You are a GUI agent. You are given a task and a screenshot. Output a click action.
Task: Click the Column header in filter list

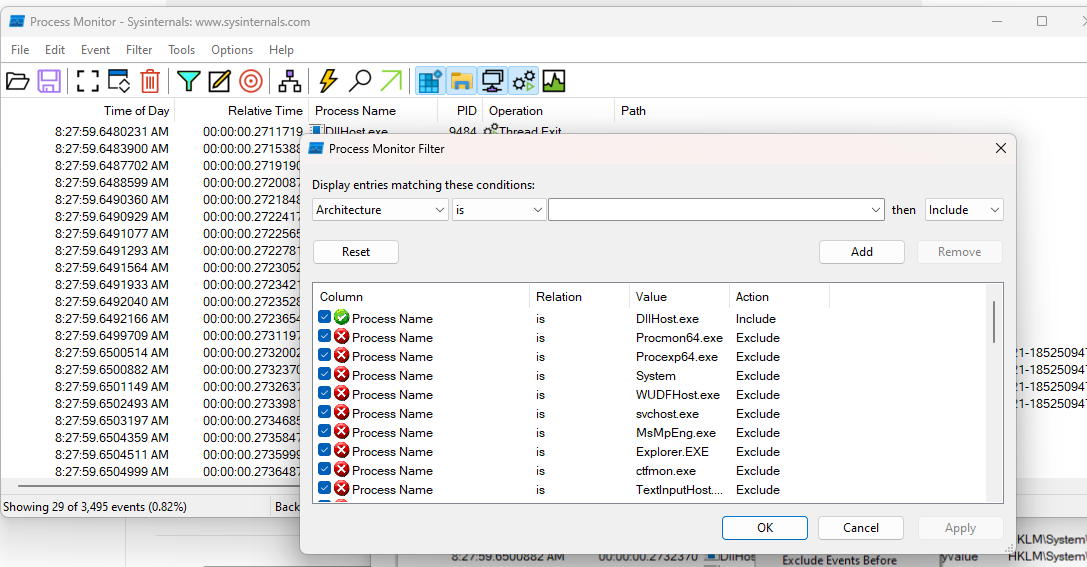click(421, 297)
